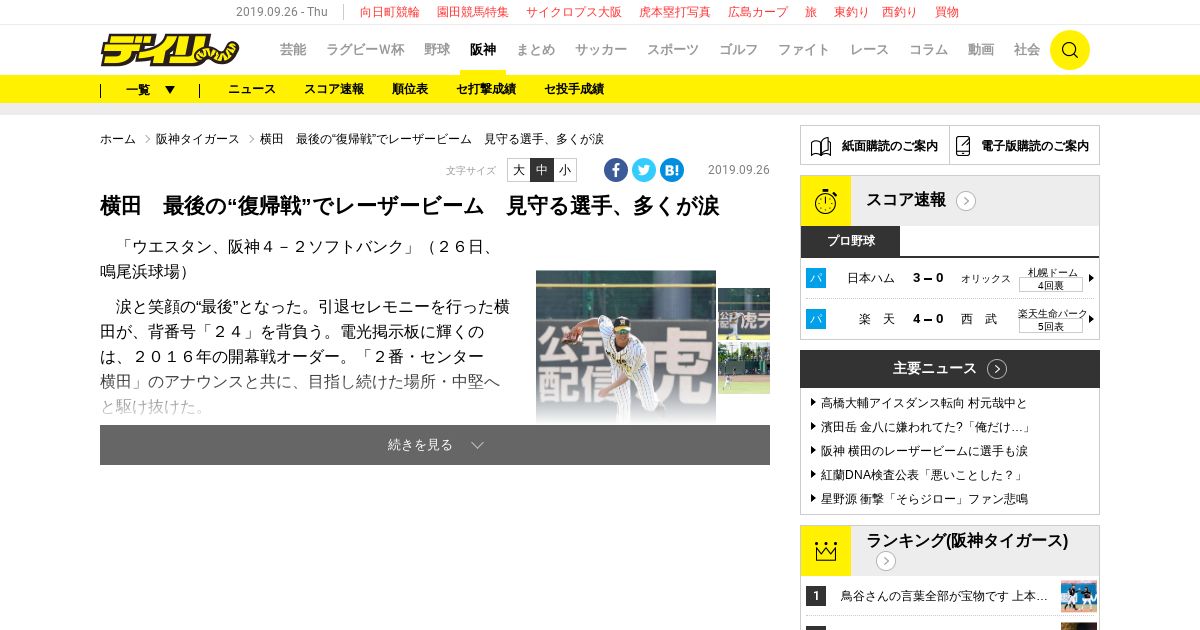Open the 向日町競輪 top link
This screenshot has width=1200, height=630.
click(390, 12)
